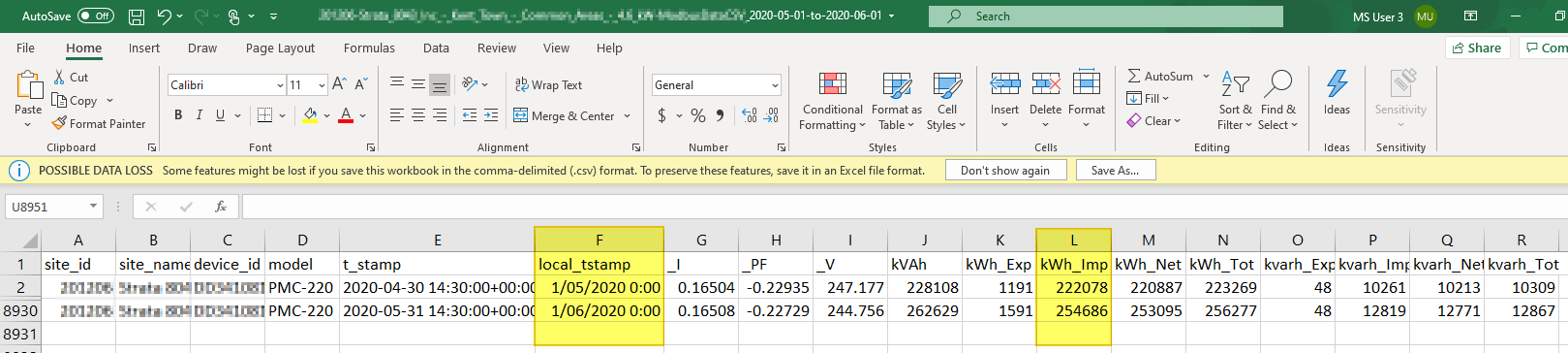Image resolution: width=1568 pixels, height=353 pixels.
Task: Click the Decrease Decimal icon
Action: coord(772,115)
